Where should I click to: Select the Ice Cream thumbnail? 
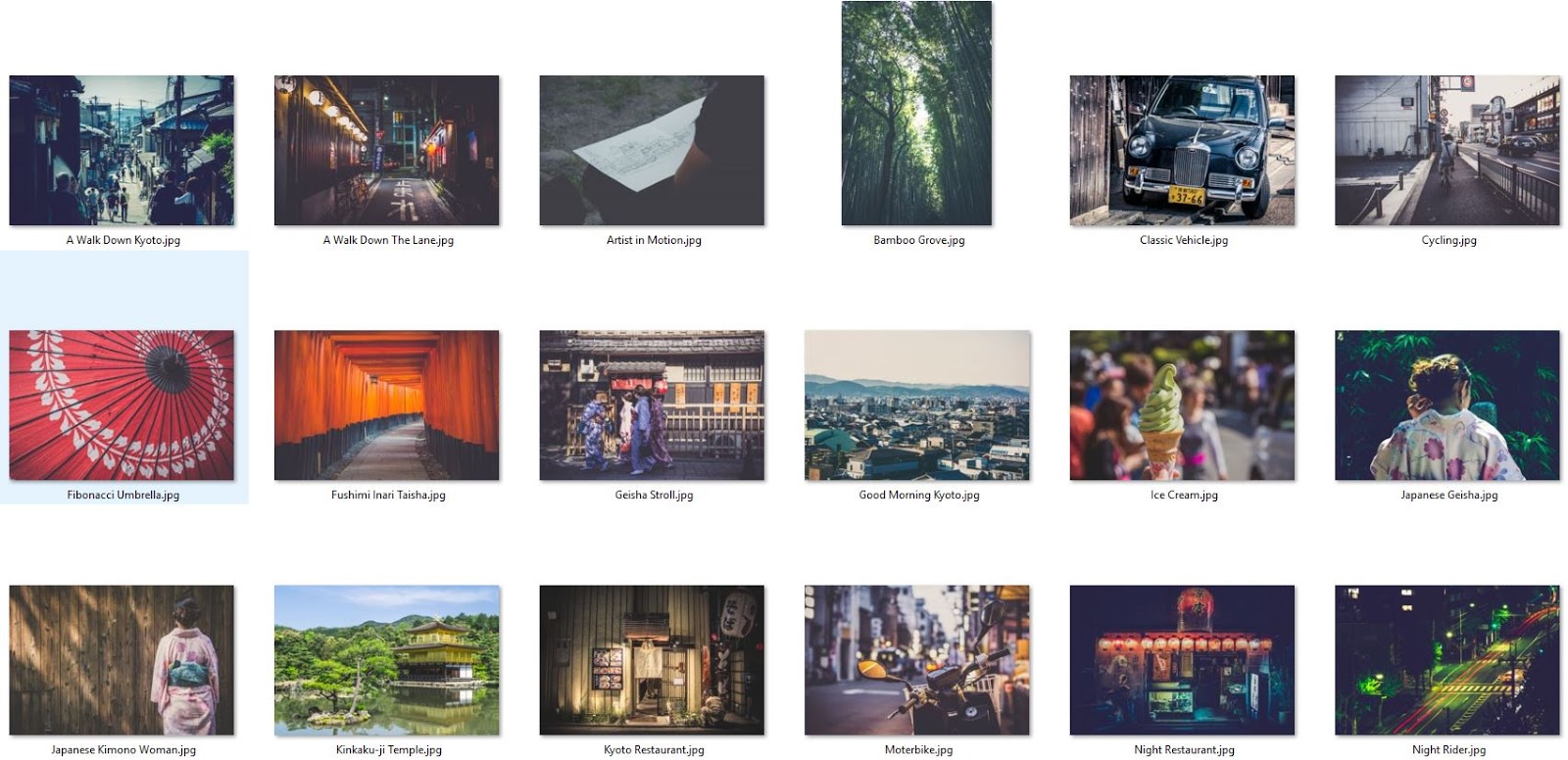1182,405
